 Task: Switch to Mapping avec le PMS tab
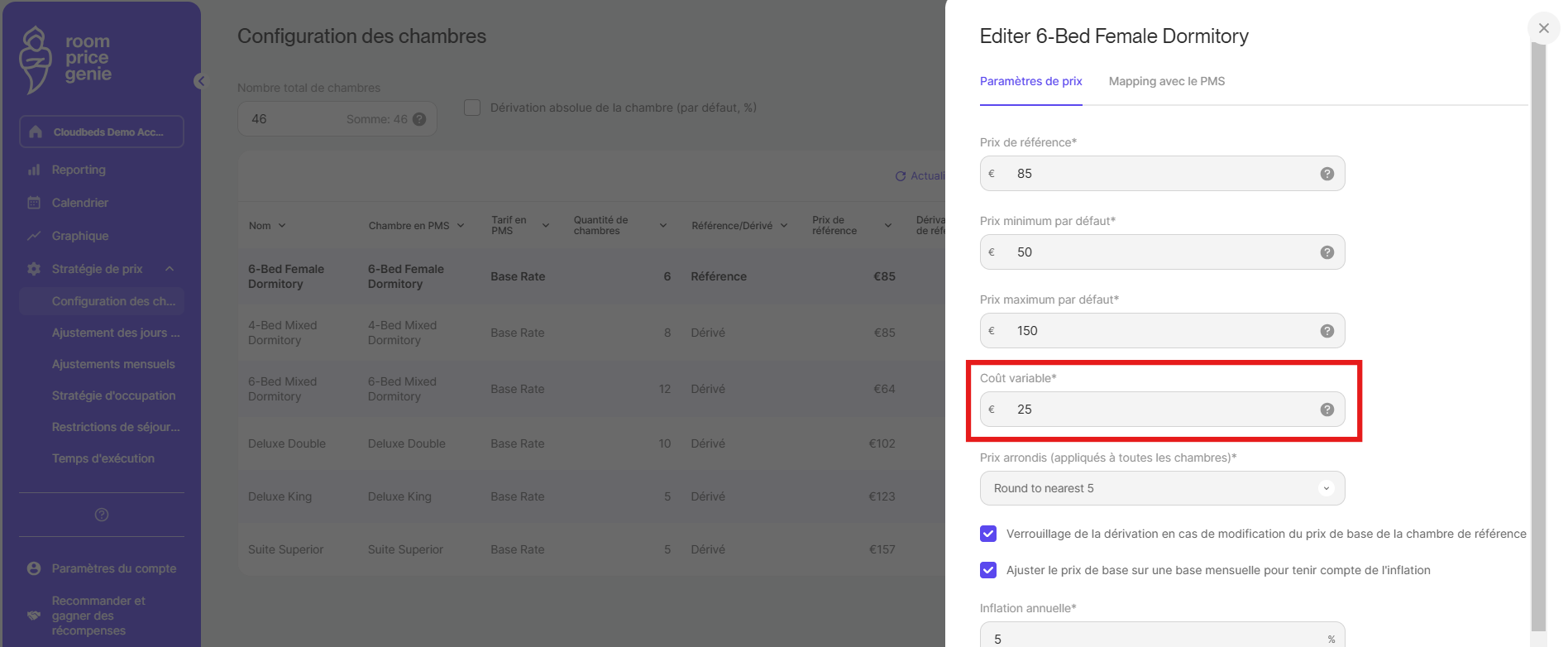[x=1166, y=81]
